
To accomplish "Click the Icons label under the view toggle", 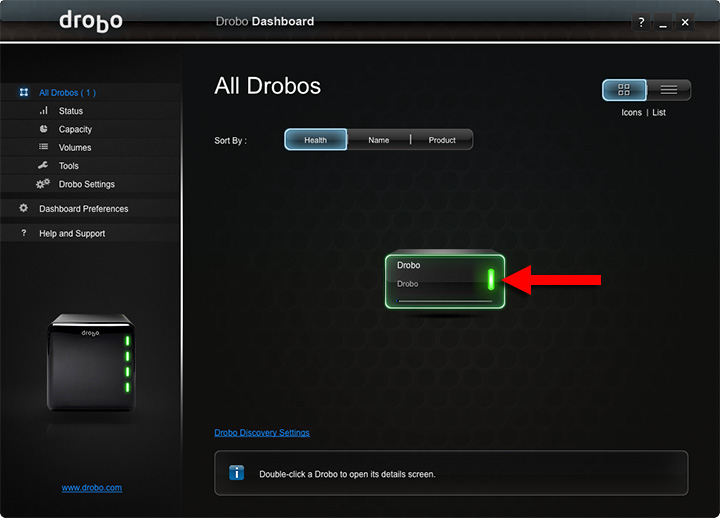I will [631, 113].
